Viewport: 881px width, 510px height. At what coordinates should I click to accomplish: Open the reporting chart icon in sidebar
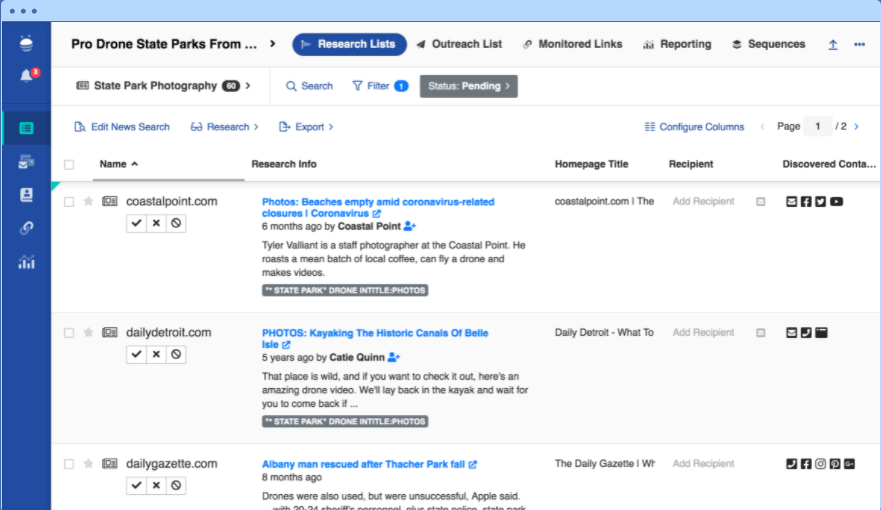pos(26,262)
